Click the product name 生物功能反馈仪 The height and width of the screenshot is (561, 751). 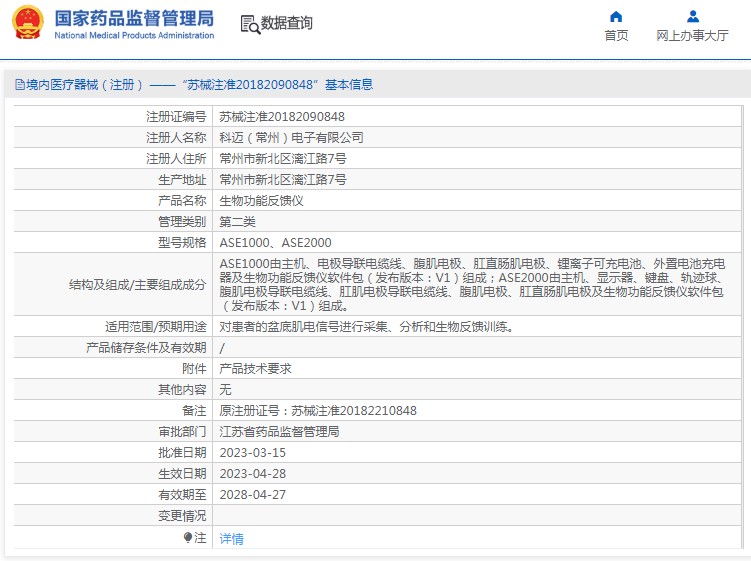tap(261, 201)
